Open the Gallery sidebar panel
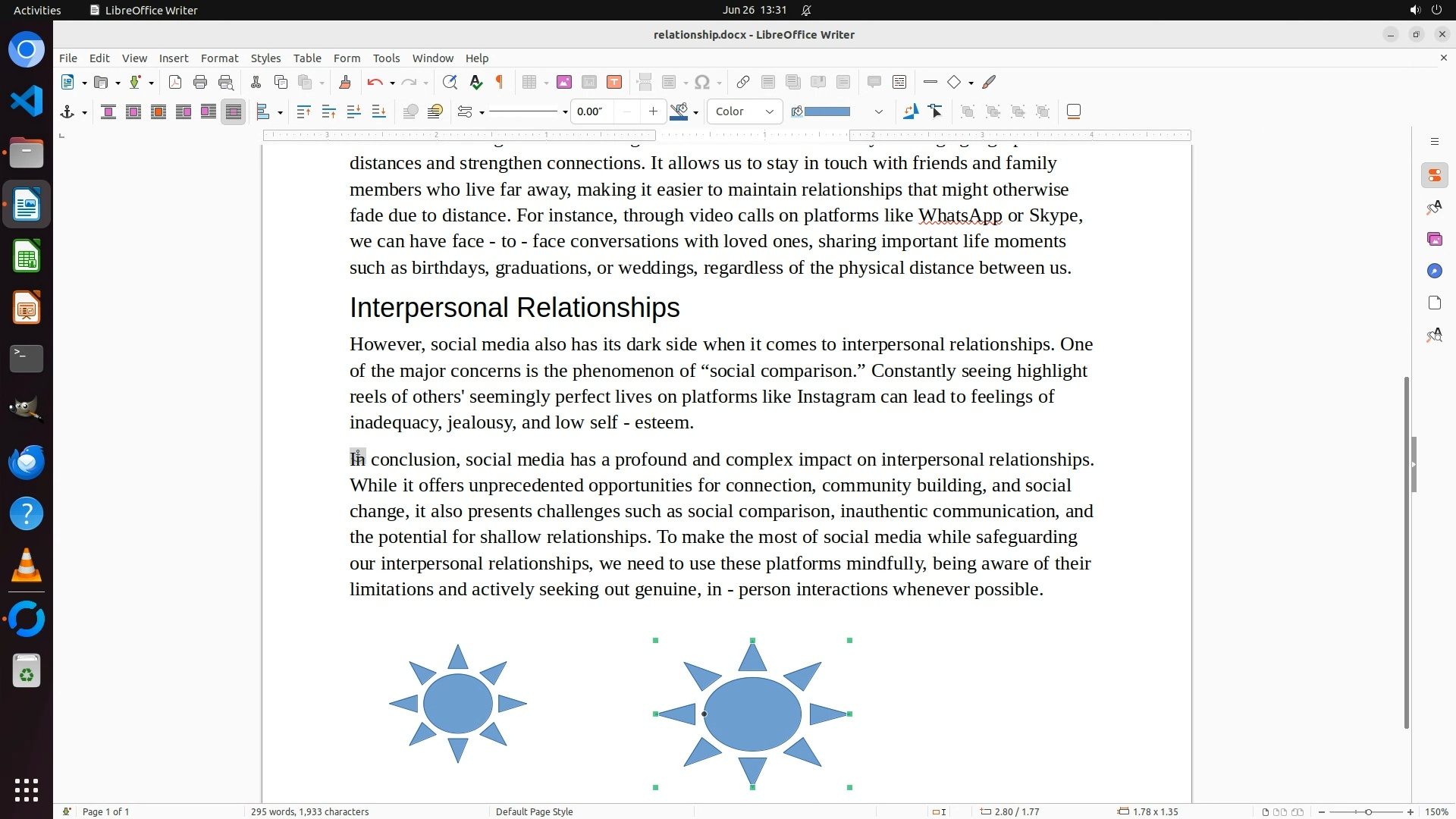The height and width of the screenshot is (819, 1456). point(1434,240)
